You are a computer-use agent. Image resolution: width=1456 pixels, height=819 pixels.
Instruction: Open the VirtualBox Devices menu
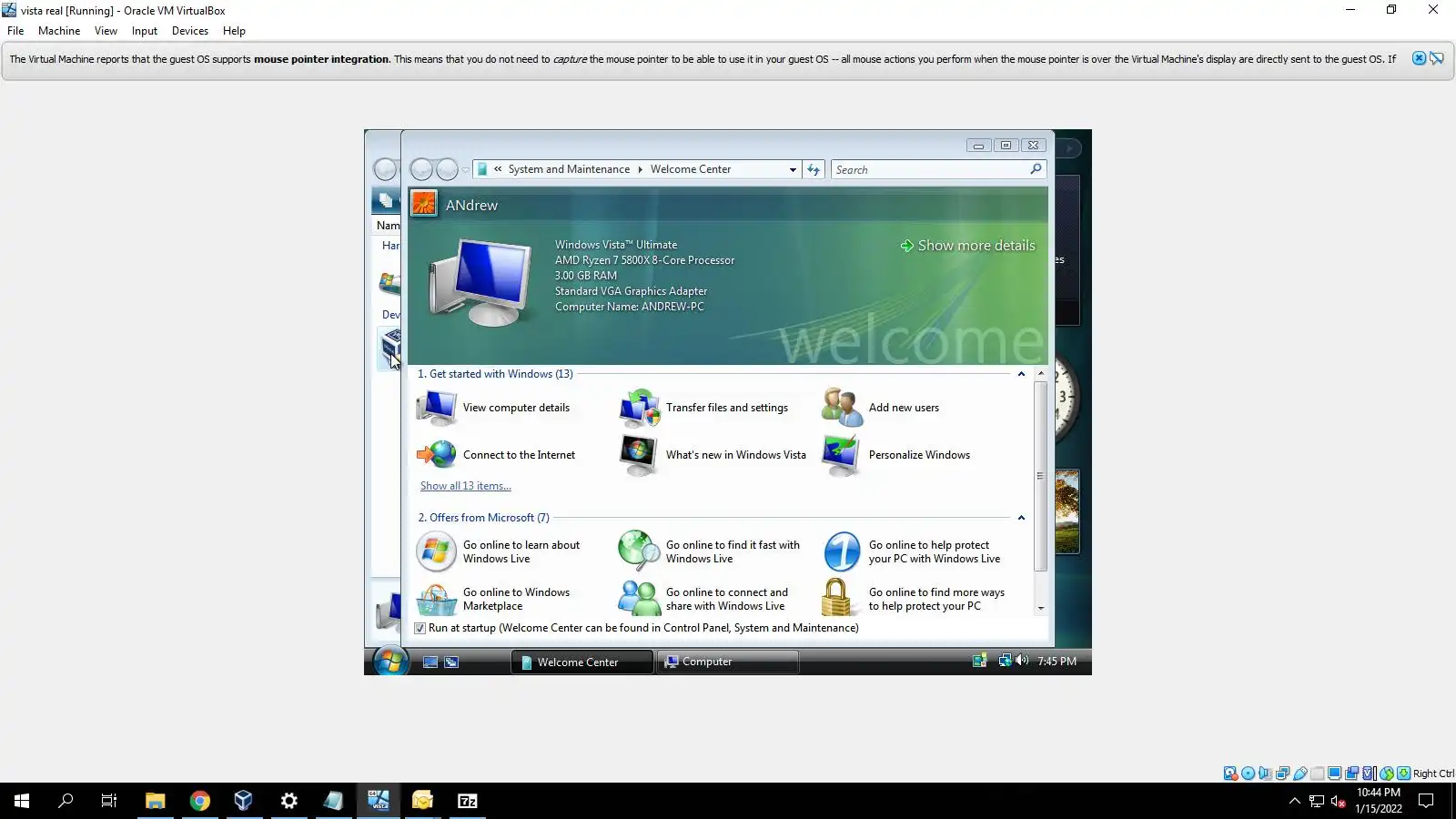[x=189, y=30]
